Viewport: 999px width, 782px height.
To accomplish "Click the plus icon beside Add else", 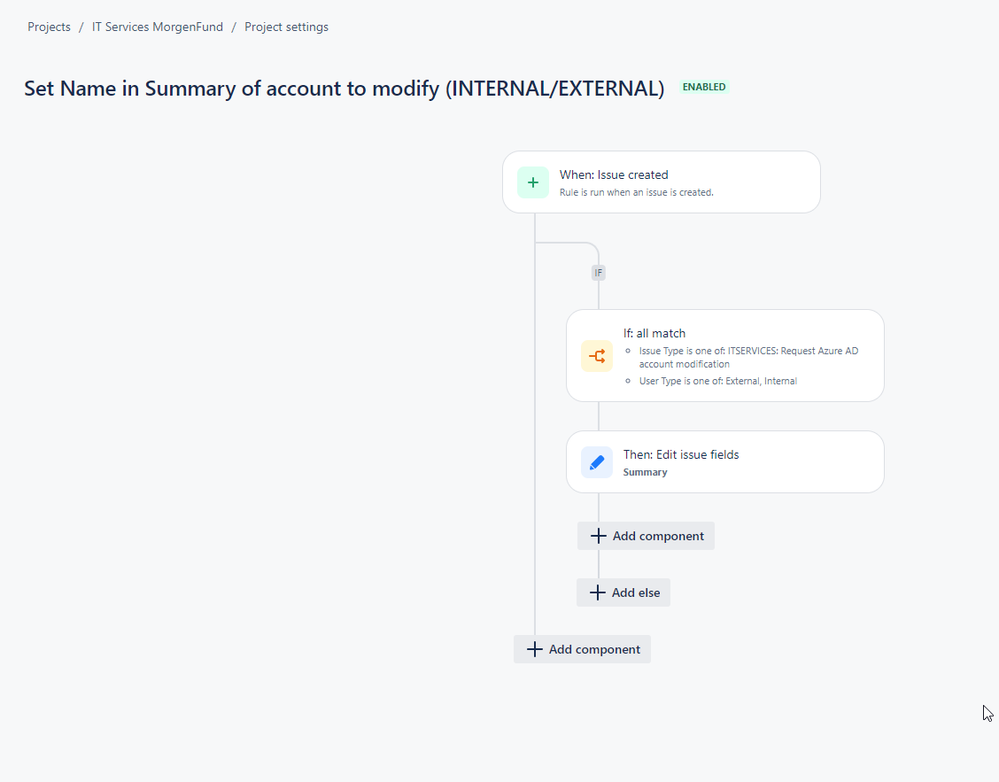I will (597, 593).
